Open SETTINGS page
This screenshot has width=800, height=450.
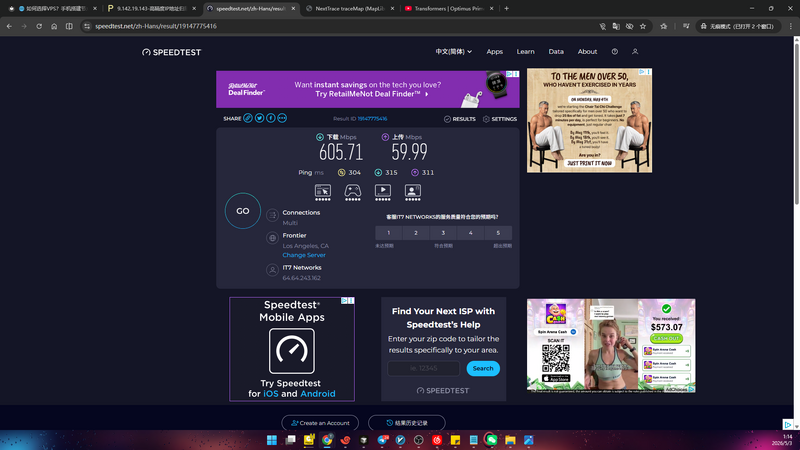(x=500, y=119)
